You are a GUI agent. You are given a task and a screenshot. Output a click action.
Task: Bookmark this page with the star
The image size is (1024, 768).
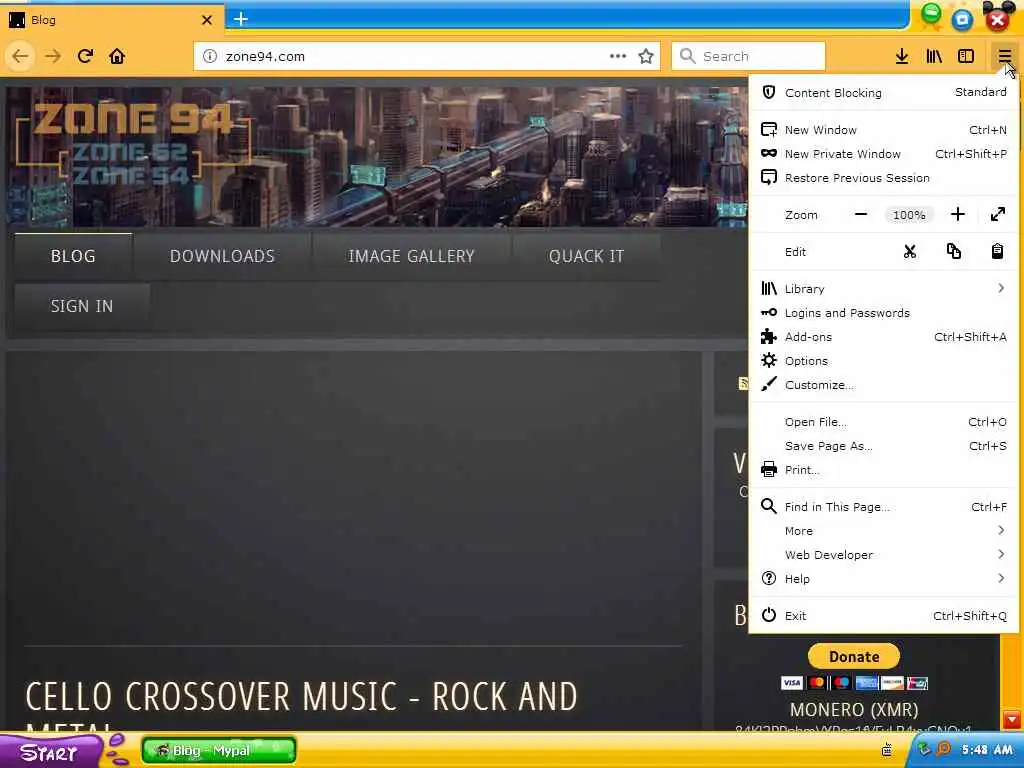click(646, 56)
